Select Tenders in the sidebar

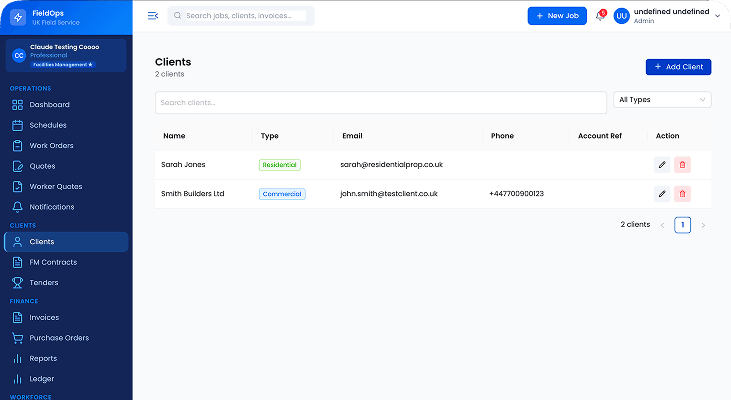point(66,283)
